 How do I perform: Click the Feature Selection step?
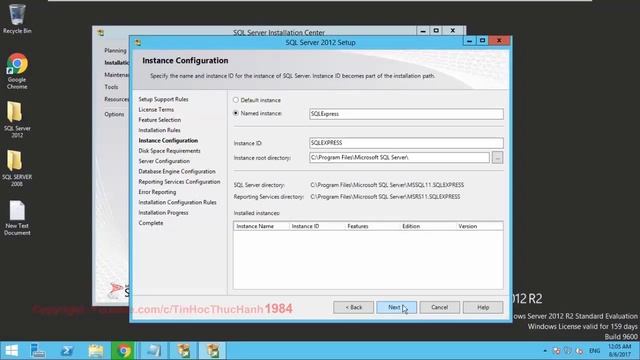160,120
